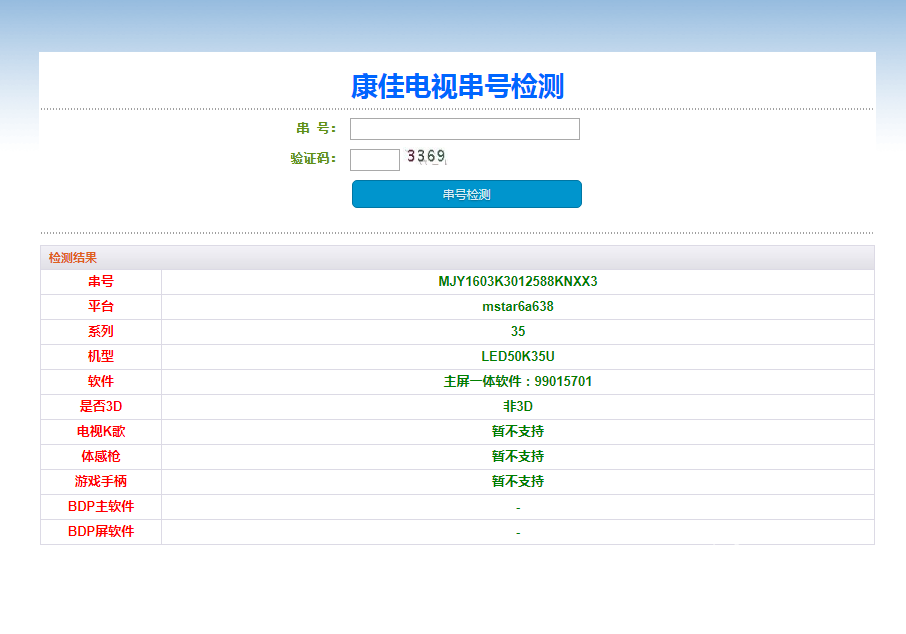906x634 pixels.
Task: Select series value 35
Action: point(518,331)
